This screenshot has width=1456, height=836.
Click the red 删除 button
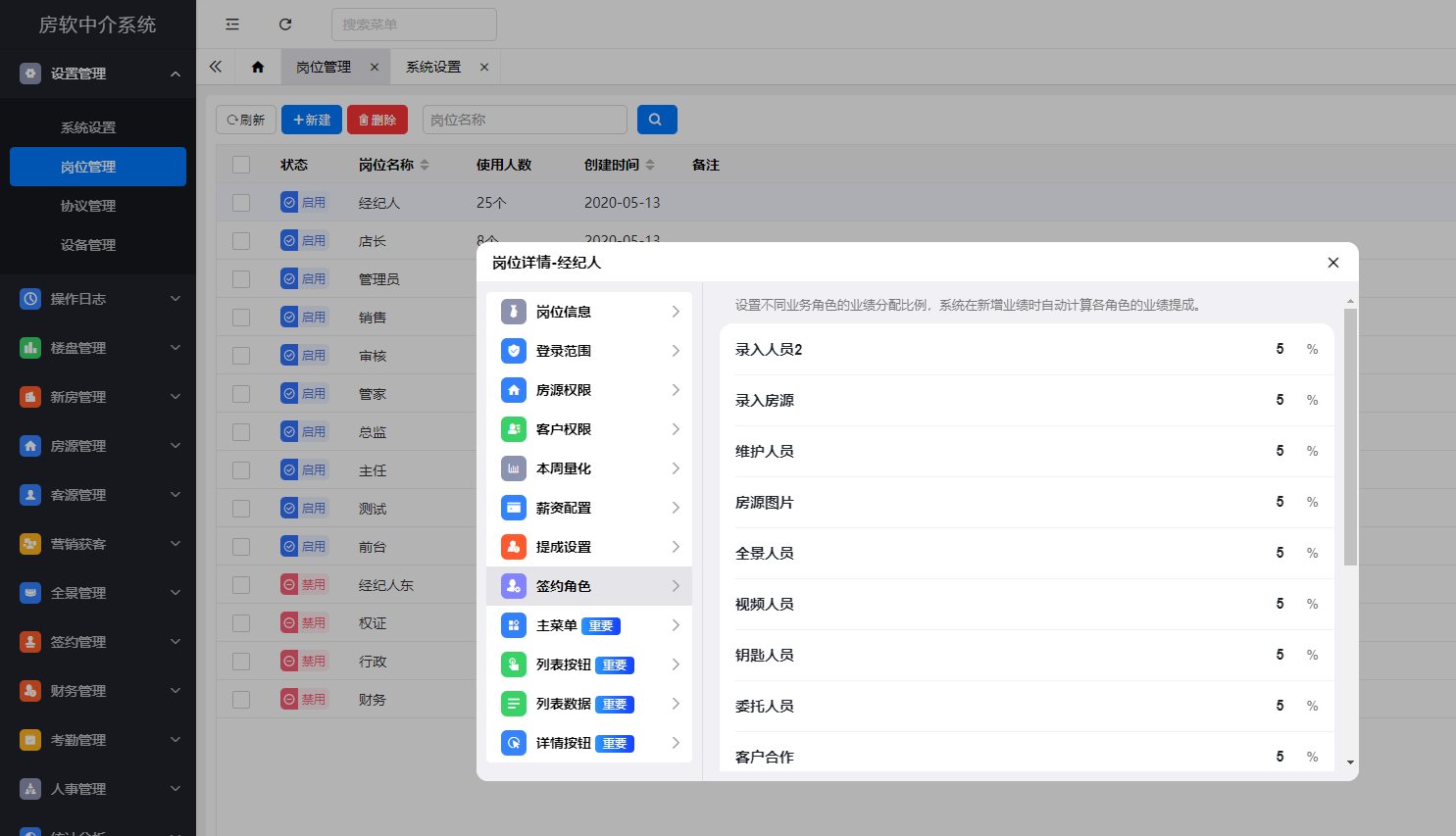(377, 120)
